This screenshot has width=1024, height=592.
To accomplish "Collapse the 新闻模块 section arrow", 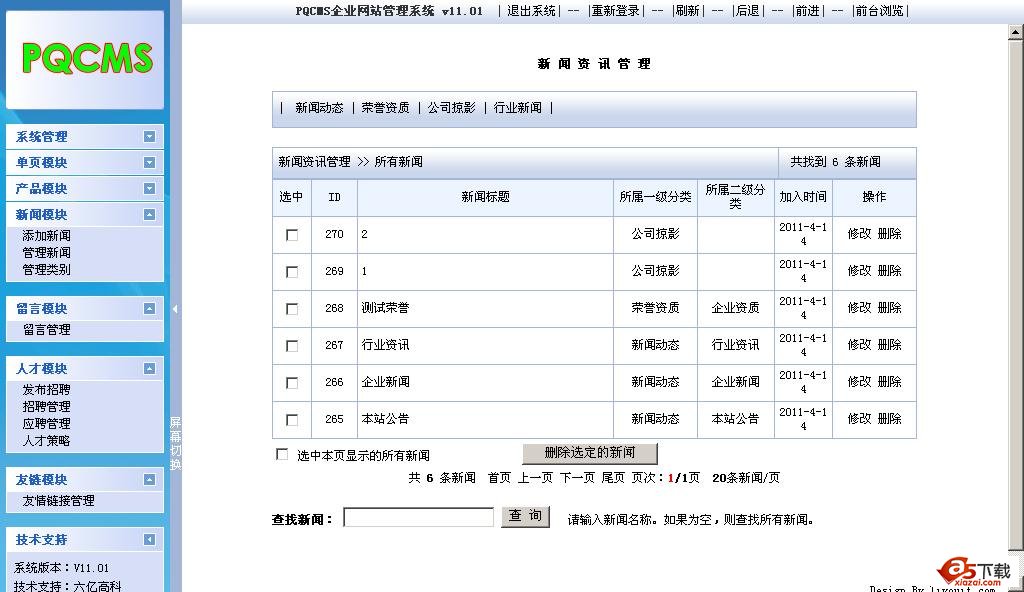I will tap(149, 215).
